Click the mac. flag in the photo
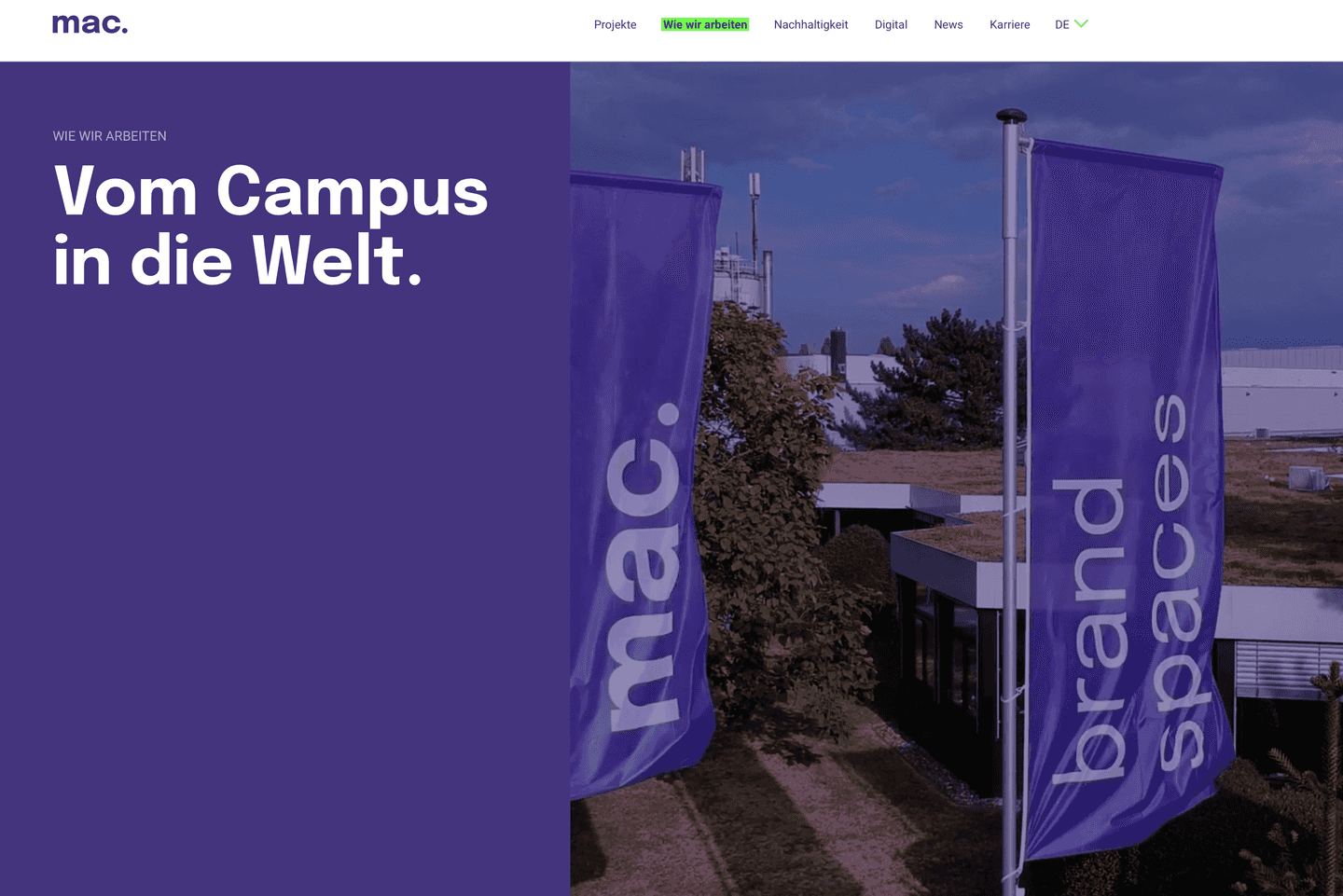1343x896 pixels. [642, 485]
